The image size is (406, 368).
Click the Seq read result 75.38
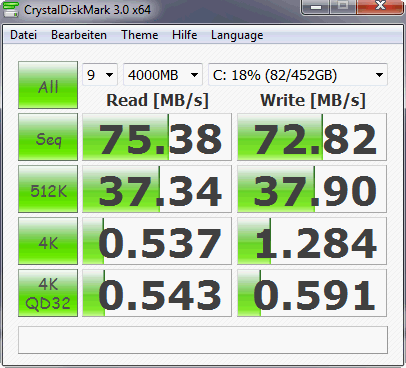[157, 137]
